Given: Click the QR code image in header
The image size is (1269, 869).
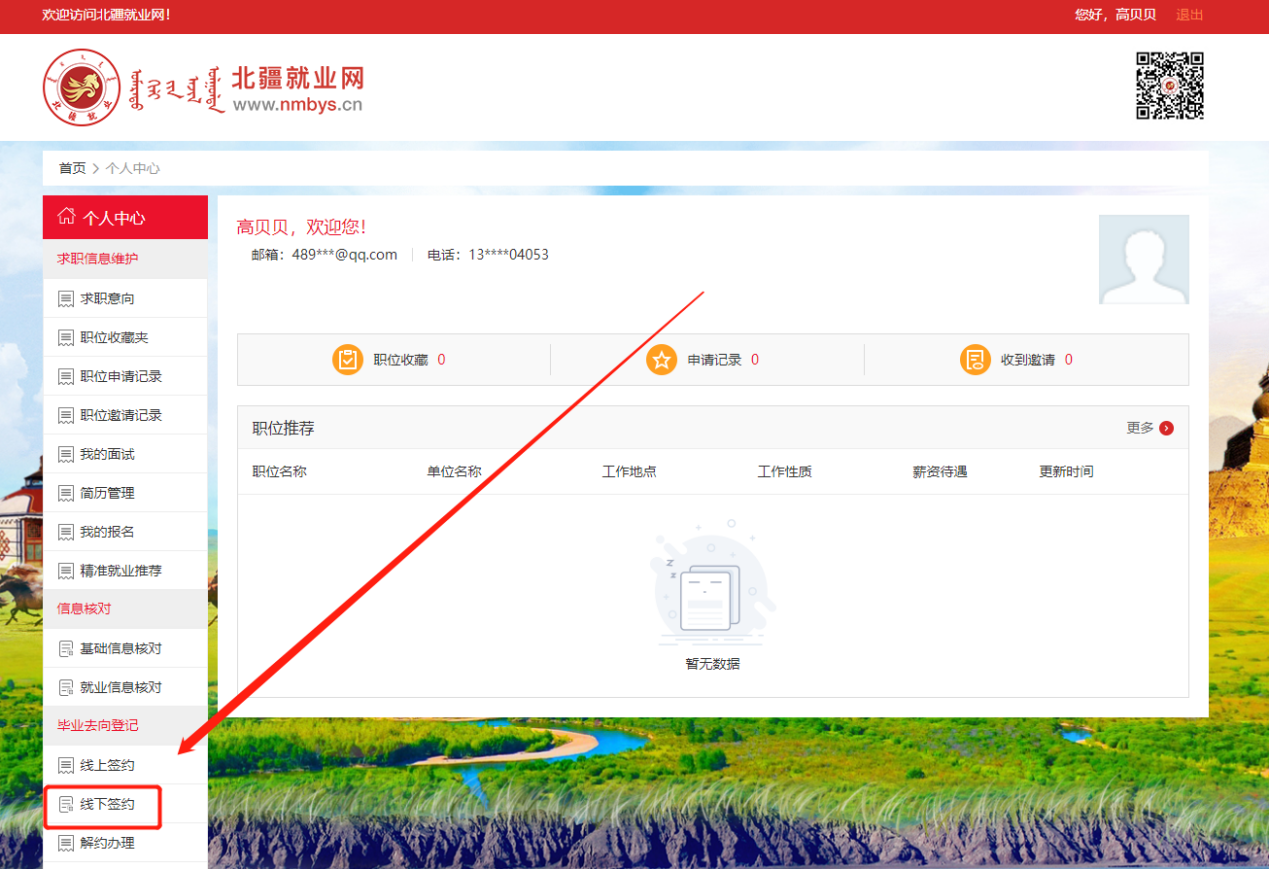Looking at the screenshot, I should tap(1169, 86).
